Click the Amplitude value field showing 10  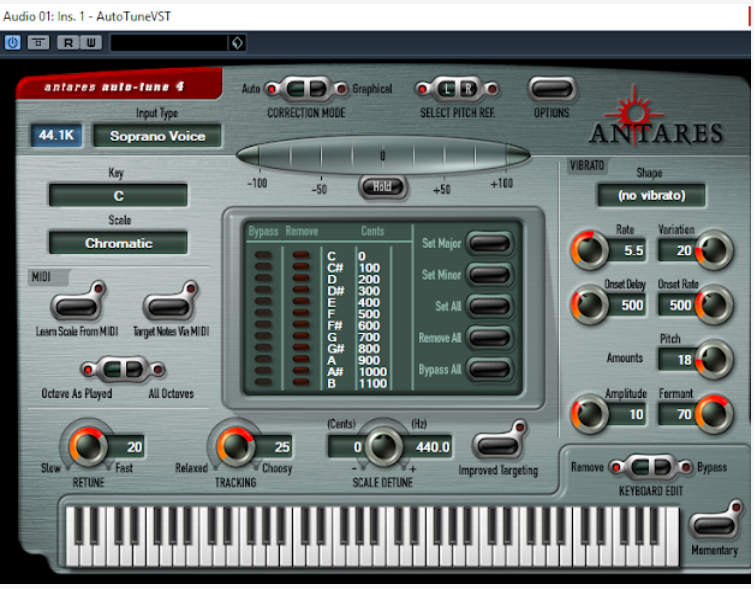coord(627,414)
